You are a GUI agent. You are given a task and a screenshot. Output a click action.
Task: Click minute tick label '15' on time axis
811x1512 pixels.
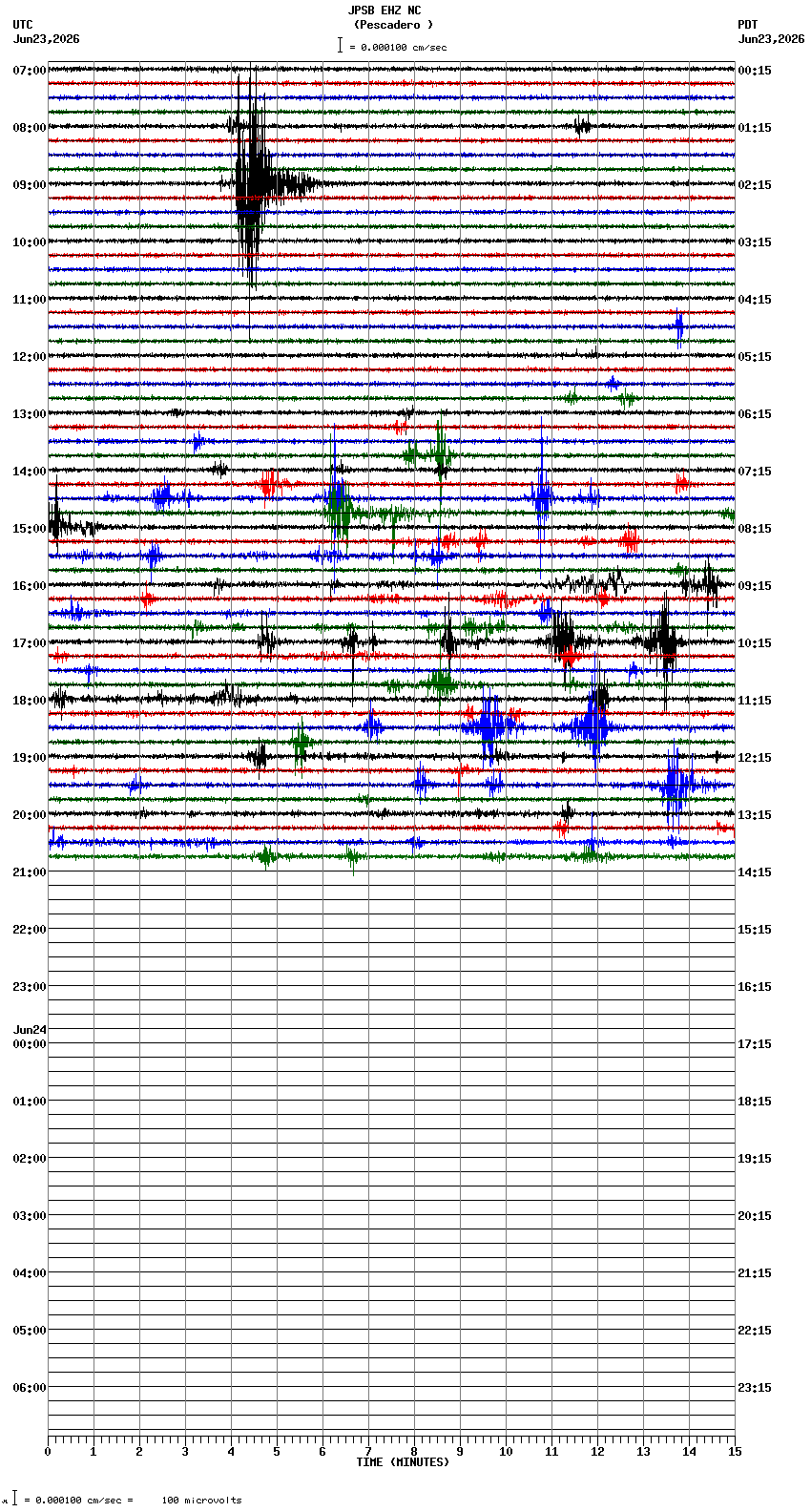pyautogui.click(x=735, y=1452)
